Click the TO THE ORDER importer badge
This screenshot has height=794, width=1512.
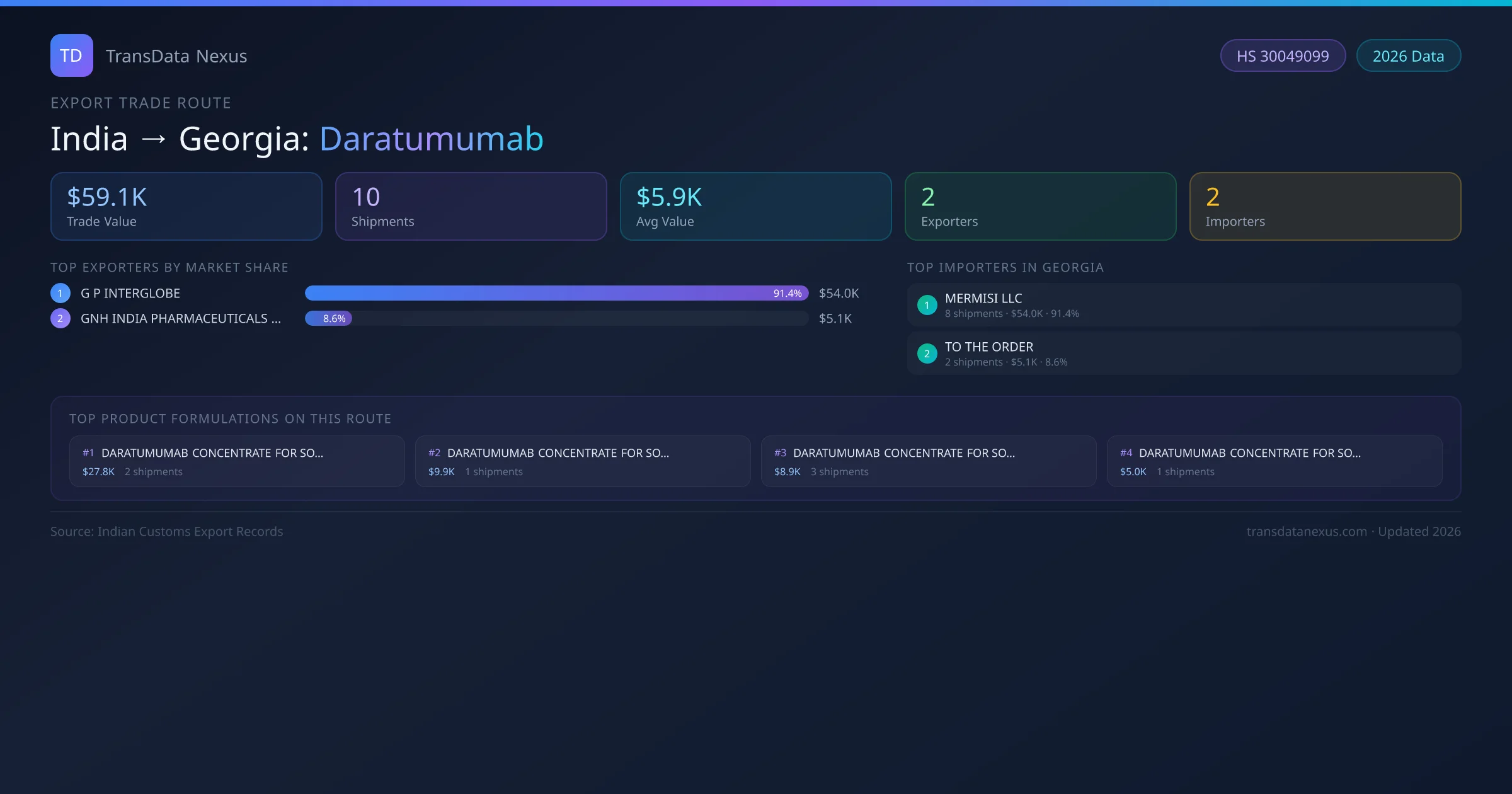click(x=927, y=354)
